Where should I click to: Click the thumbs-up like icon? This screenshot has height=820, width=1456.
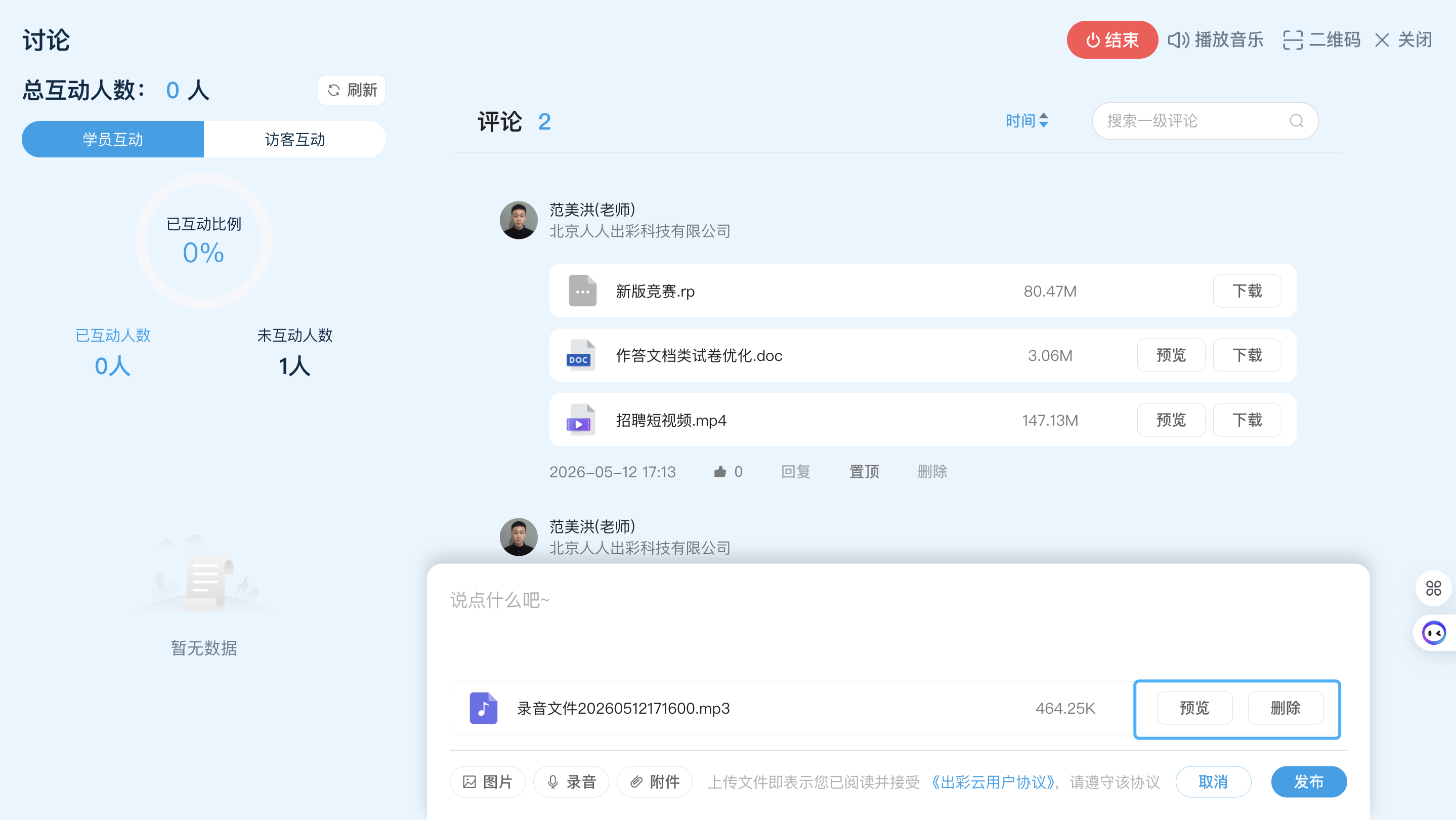pos(719,471)
